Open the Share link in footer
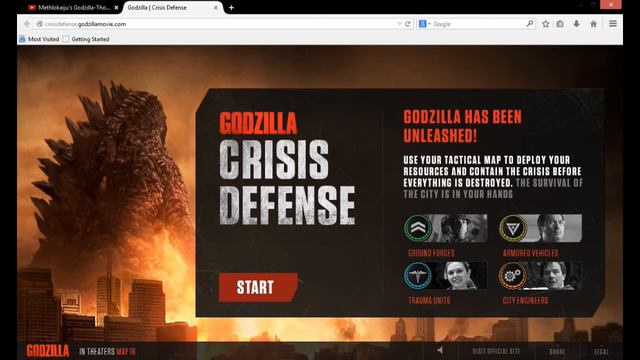Screen dimensions: 640x360 click(557, 351)
